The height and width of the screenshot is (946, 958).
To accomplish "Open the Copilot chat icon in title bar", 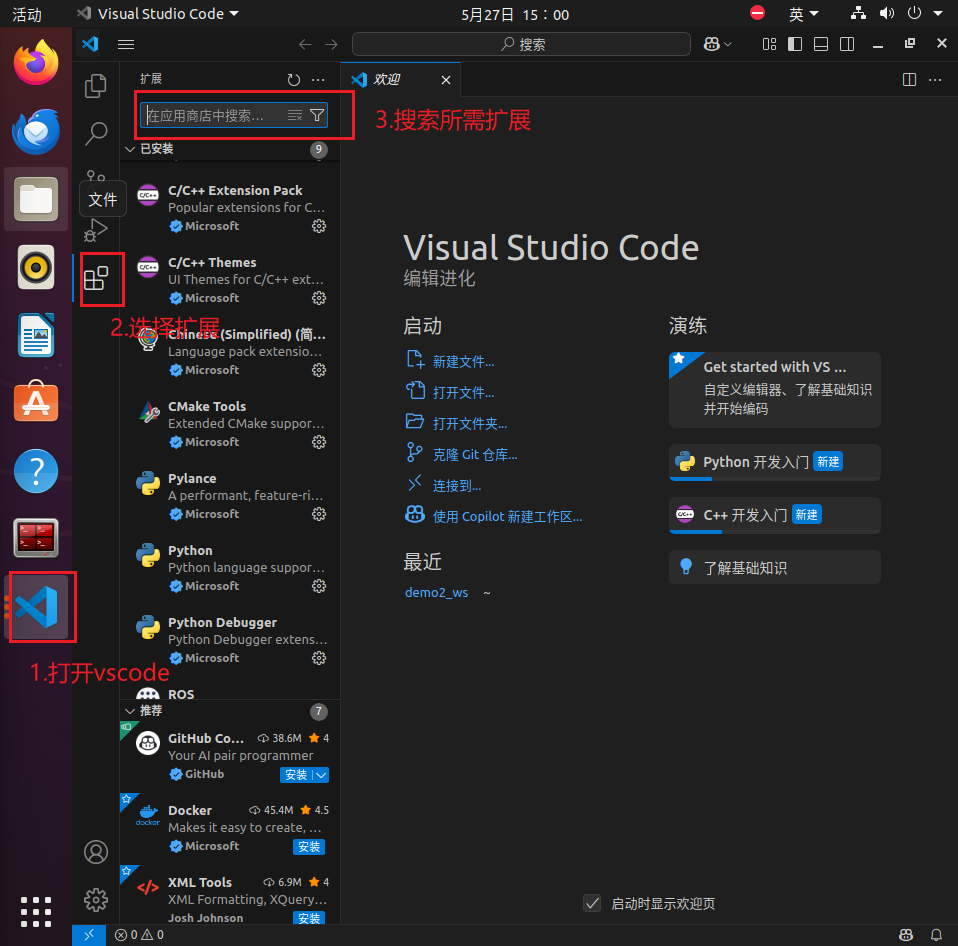I will tap(711, 44).
